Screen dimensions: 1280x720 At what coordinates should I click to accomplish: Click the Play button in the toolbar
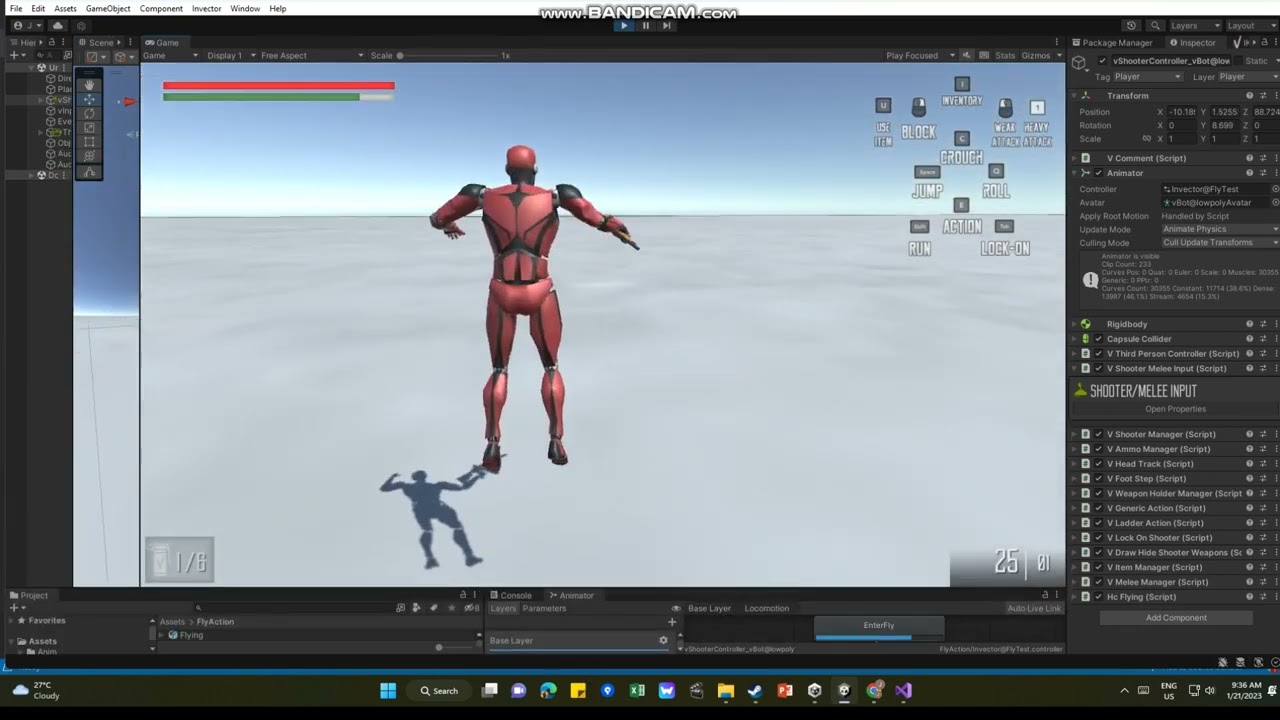click(x=623, y=26)
